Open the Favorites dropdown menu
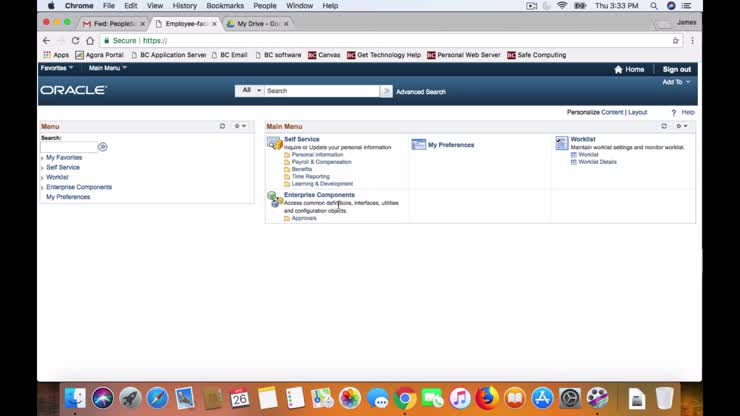This screenshot has width=740, height=416. (x=56, y=68)
